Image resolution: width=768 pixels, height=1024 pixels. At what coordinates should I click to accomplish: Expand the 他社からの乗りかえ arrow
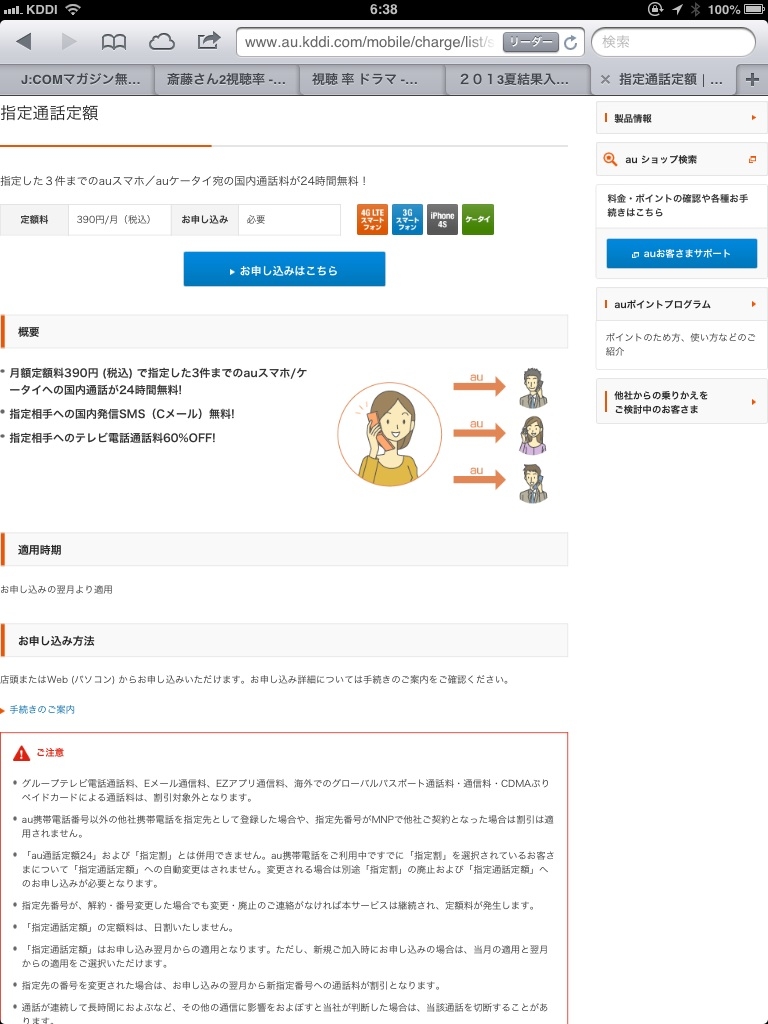[x=754, y=402]
